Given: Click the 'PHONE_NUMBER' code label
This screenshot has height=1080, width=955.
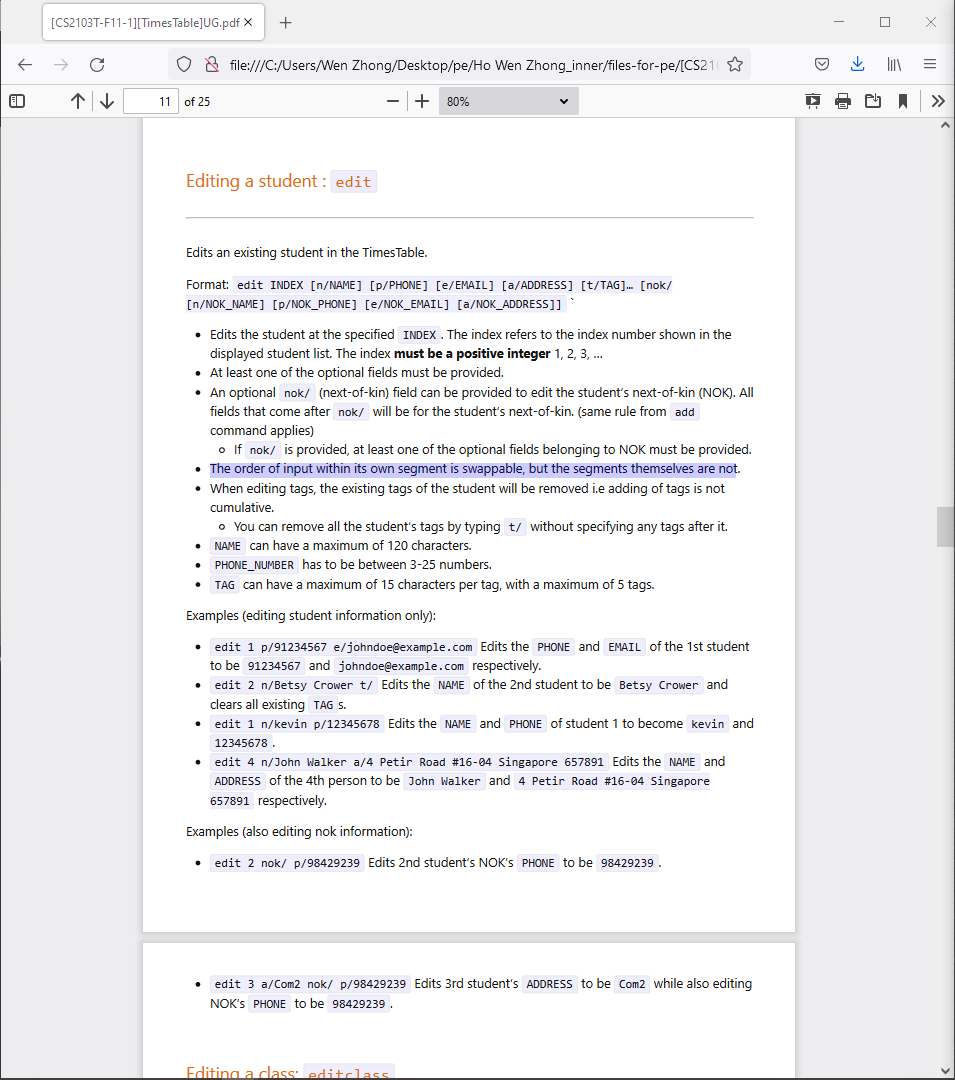Looking at the screenshot, I should 254,565.
